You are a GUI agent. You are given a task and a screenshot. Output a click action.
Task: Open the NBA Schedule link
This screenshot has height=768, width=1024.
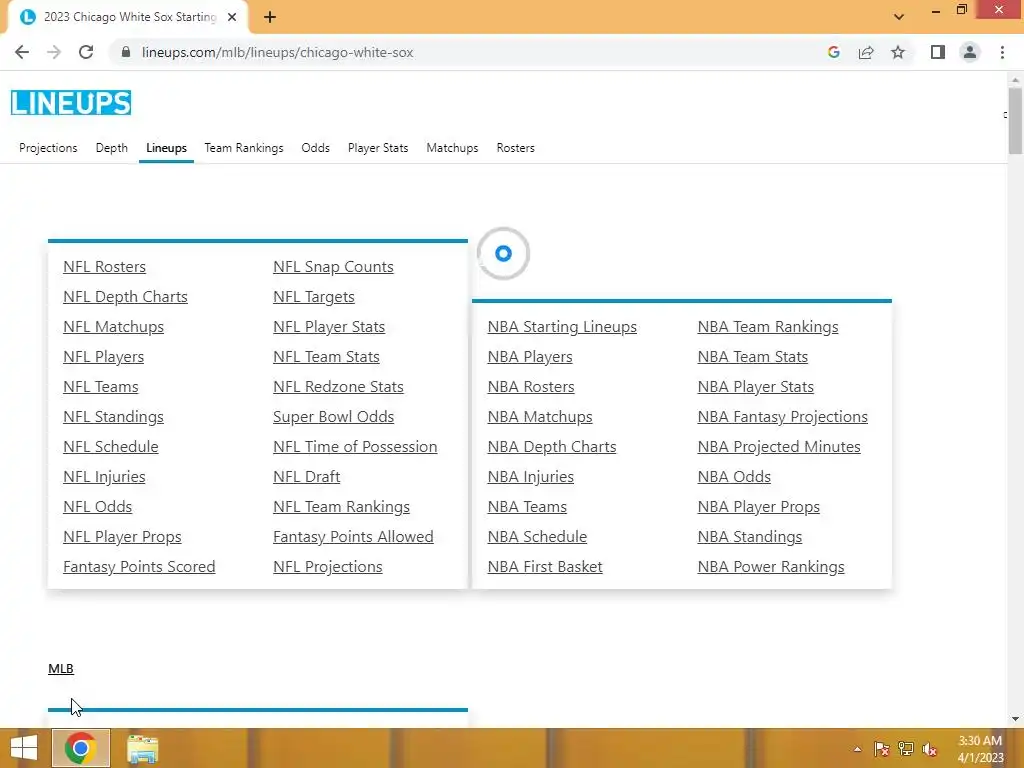[x=537, y=537]
